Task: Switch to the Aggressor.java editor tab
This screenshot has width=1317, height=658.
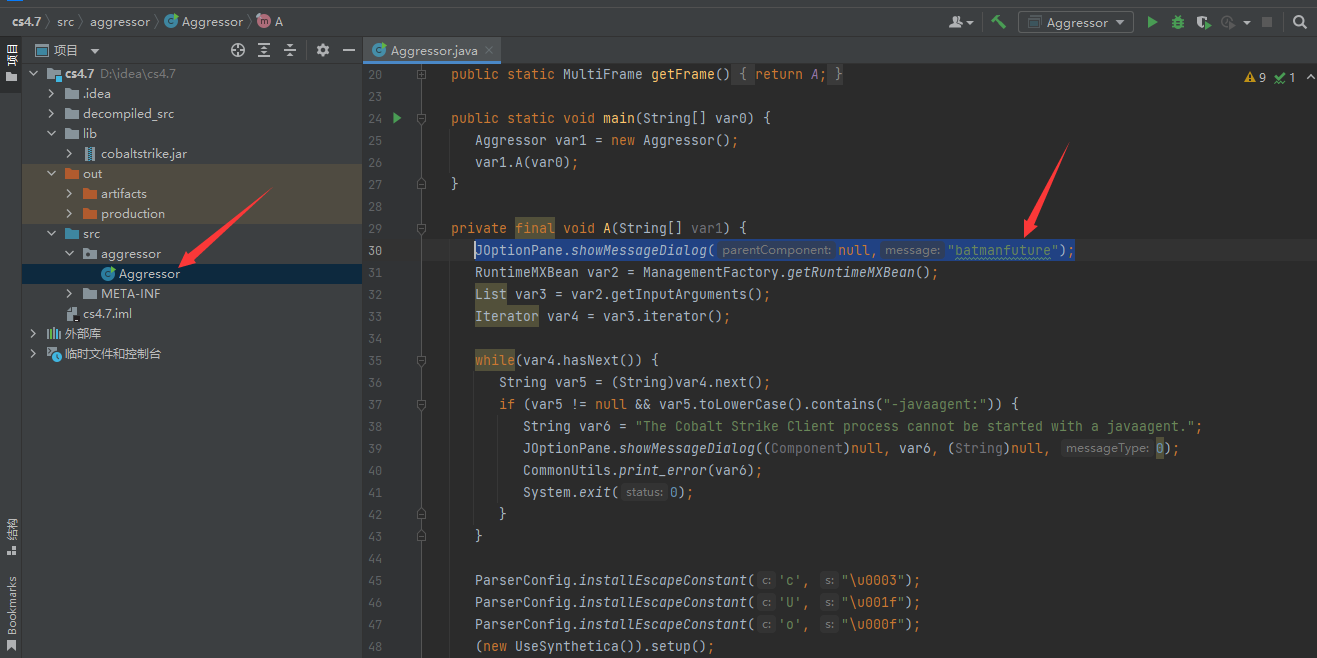Action: [x=433, y=50]
